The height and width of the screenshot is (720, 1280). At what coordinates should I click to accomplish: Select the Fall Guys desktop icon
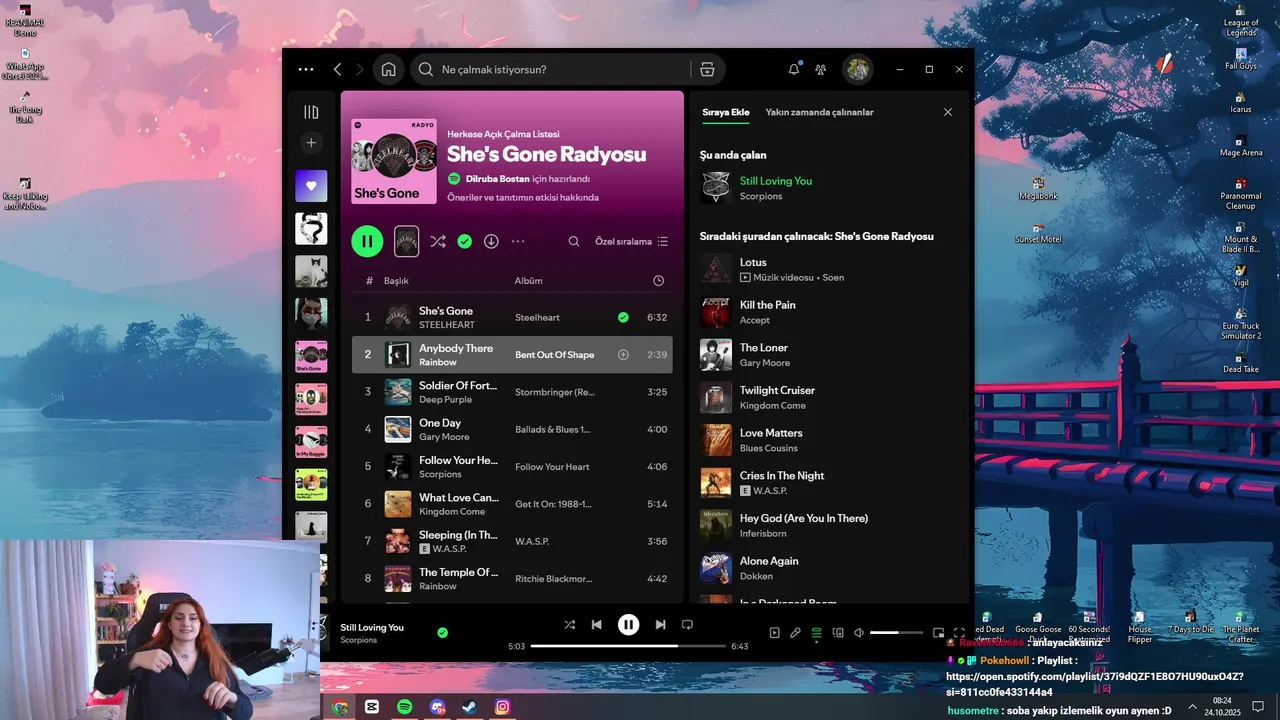[x=1241, y=58]
